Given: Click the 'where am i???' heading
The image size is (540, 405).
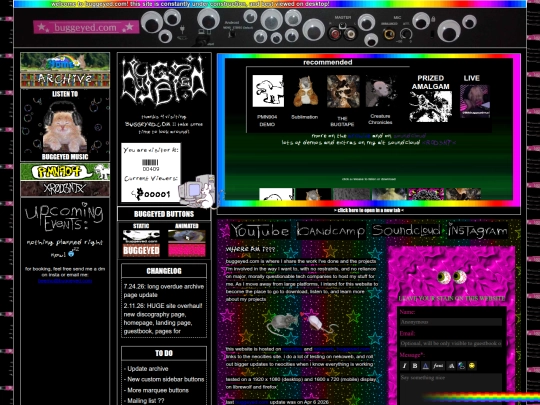Looking at the screenshot, I should pyautogui.click(x=250, y=249).
